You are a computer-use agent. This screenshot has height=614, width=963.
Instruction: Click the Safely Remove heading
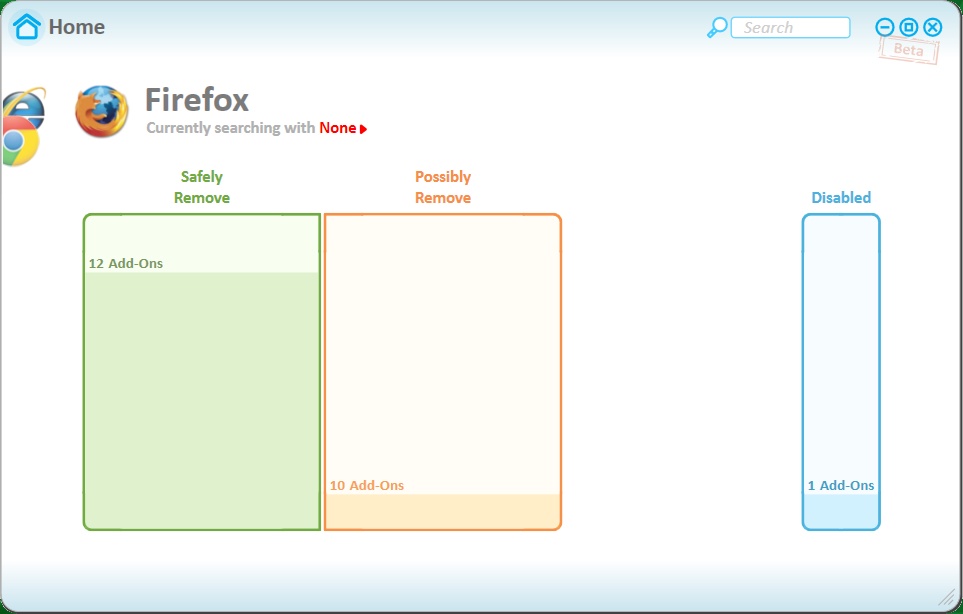click(202, 187)
